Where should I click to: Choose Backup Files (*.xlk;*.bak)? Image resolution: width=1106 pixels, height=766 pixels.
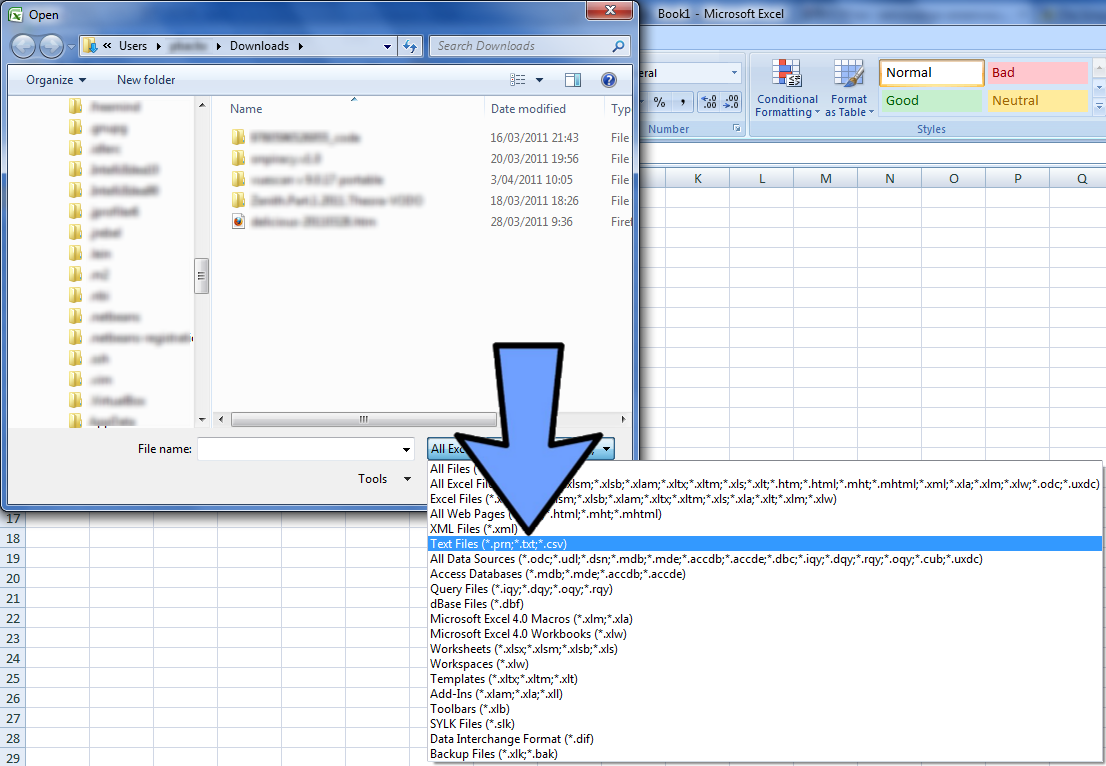(x=765, y=754)
